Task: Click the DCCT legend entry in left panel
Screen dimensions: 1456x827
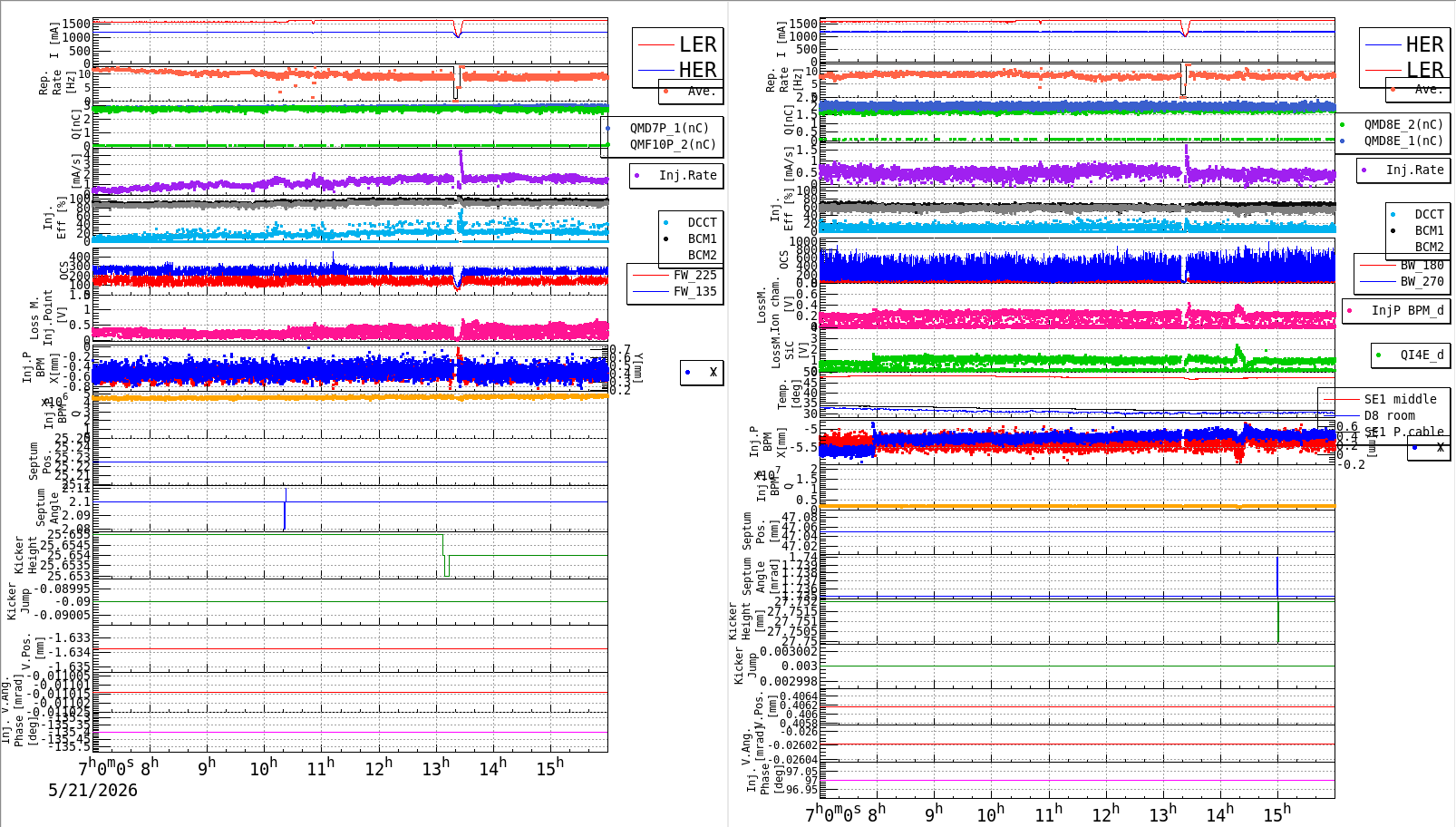Action: 702,222
